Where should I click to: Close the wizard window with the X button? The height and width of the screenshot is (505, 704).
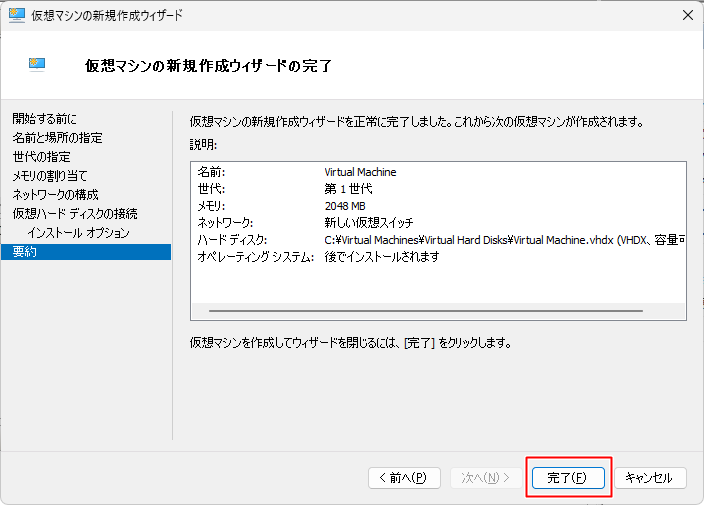tap(687, 16)
